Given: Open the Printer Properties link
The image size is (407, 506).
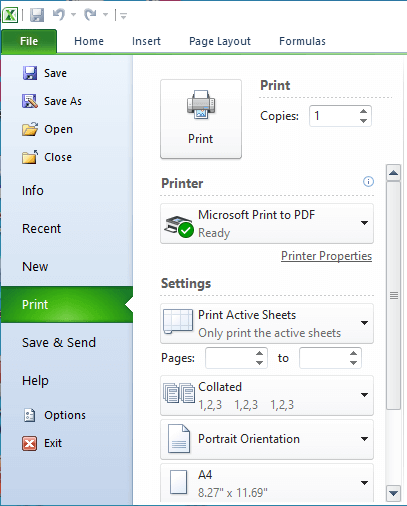Looking at the screenshot, I should pos(326,256).
